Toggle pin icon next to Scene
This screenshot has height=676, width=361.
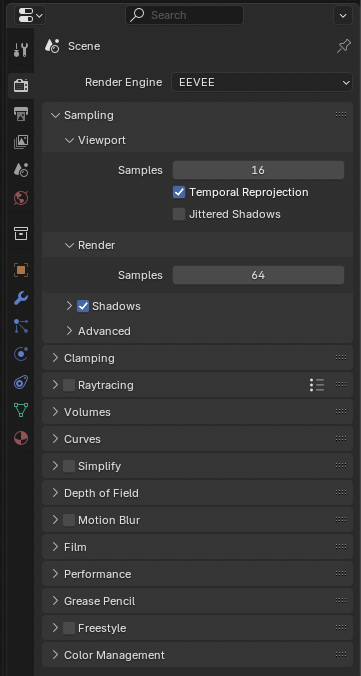tap(344, 46)
